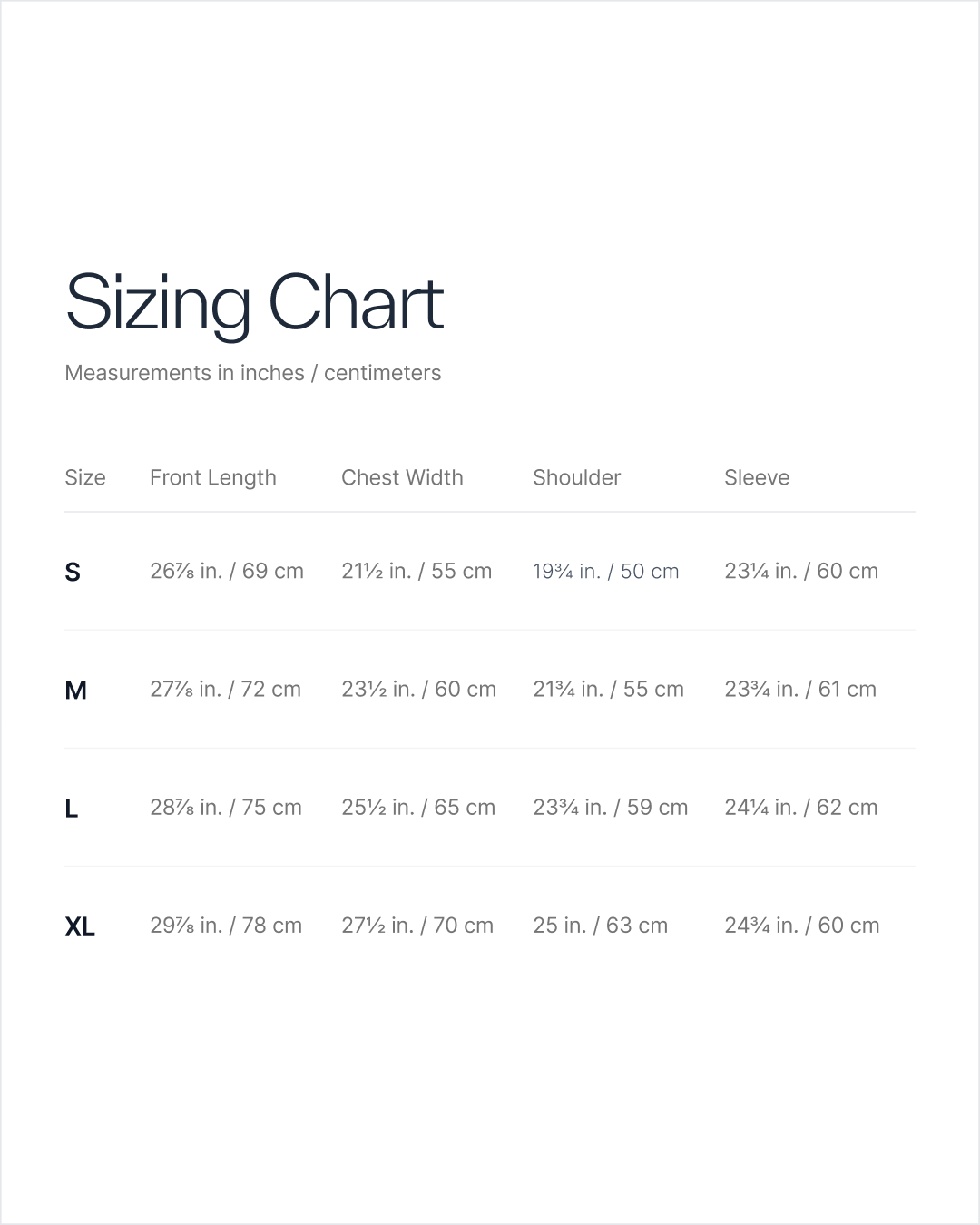Click the L size row label
The image size is (980, 1225).
click(x=72, y=808)
